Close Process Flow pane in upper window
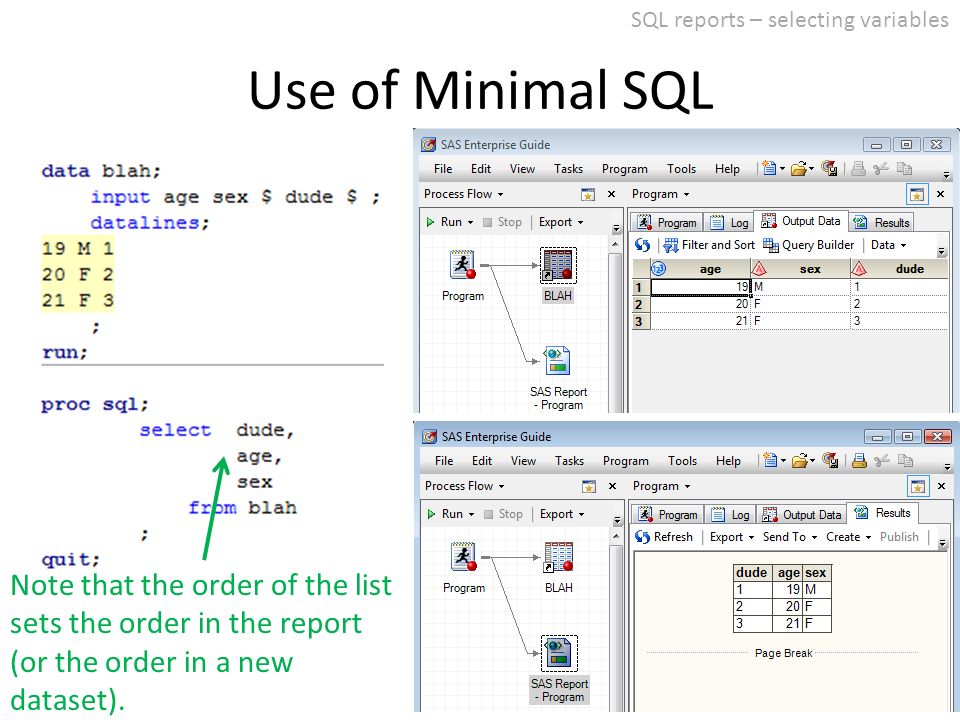Screen dimensions: 960x720 coord(611,194)
